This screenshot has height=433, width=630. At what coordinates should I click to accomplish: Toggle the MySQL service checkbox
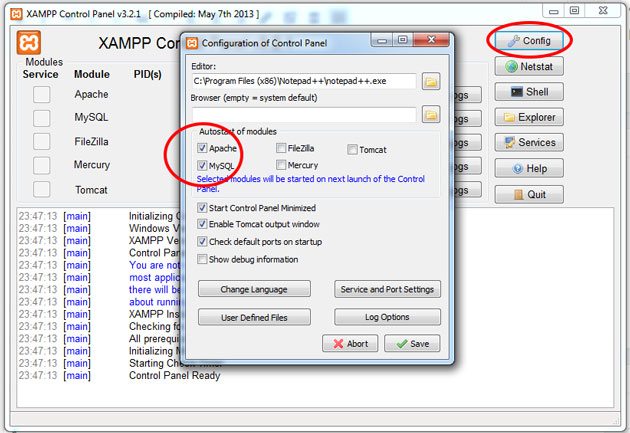point(41,118)
